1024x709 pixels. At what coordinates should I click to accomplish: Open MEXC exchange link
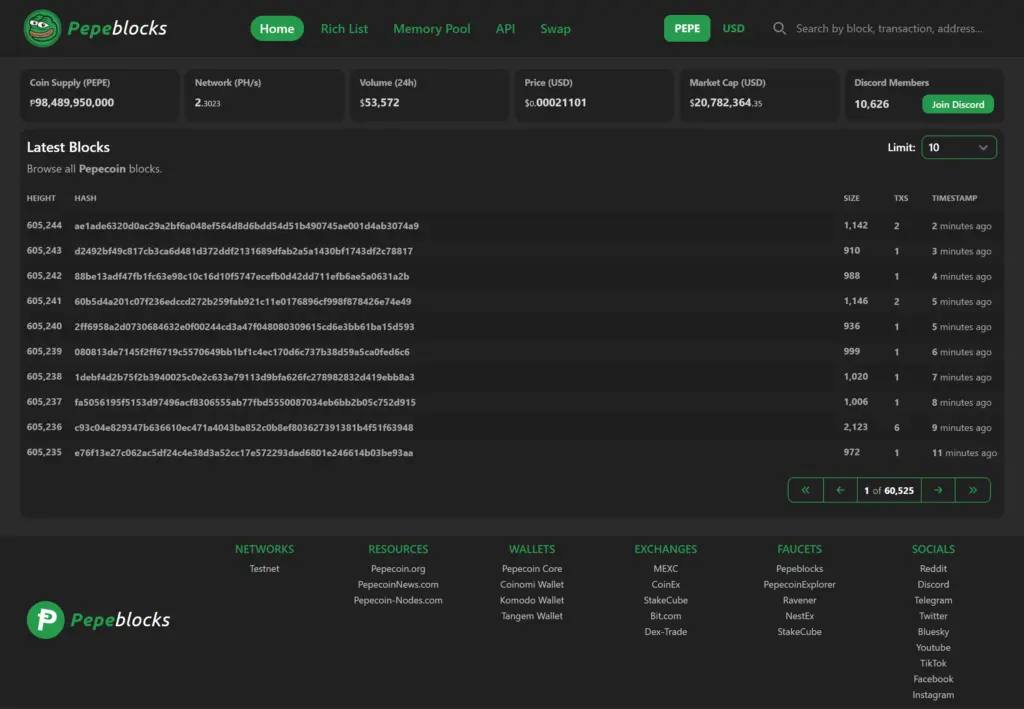pos(665,569)
